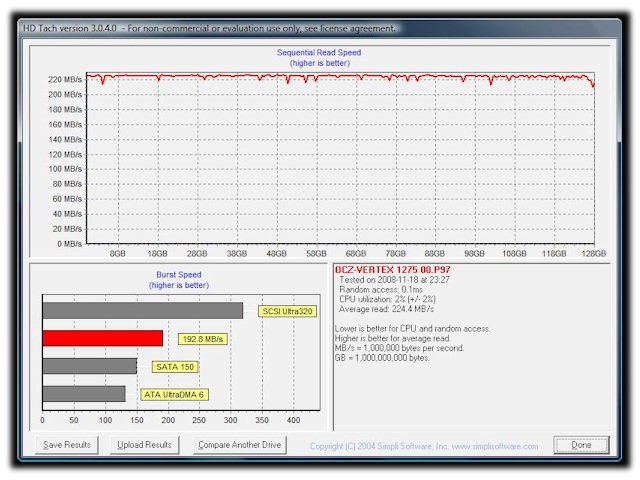Click the 220 MB/s axis label
The height and width of the screenshot is (480, 640).
[65, 80]
